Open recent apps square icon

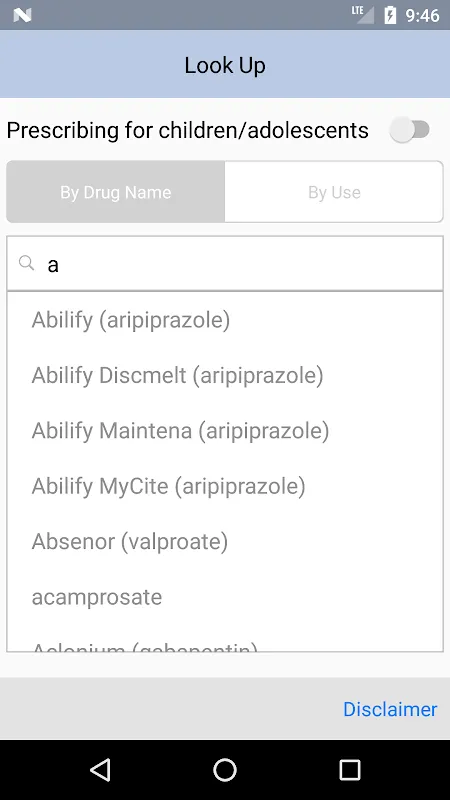(x=350, y=769)
